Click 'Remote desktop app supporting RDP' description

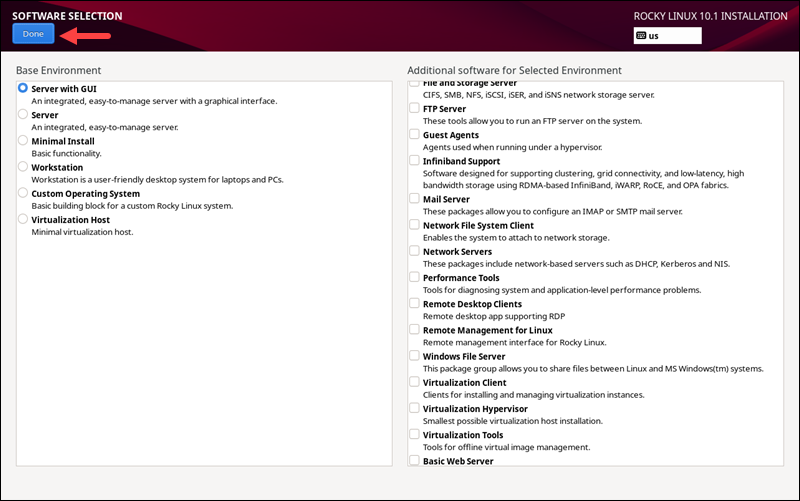pyautogui.click(x=494, y=316)
